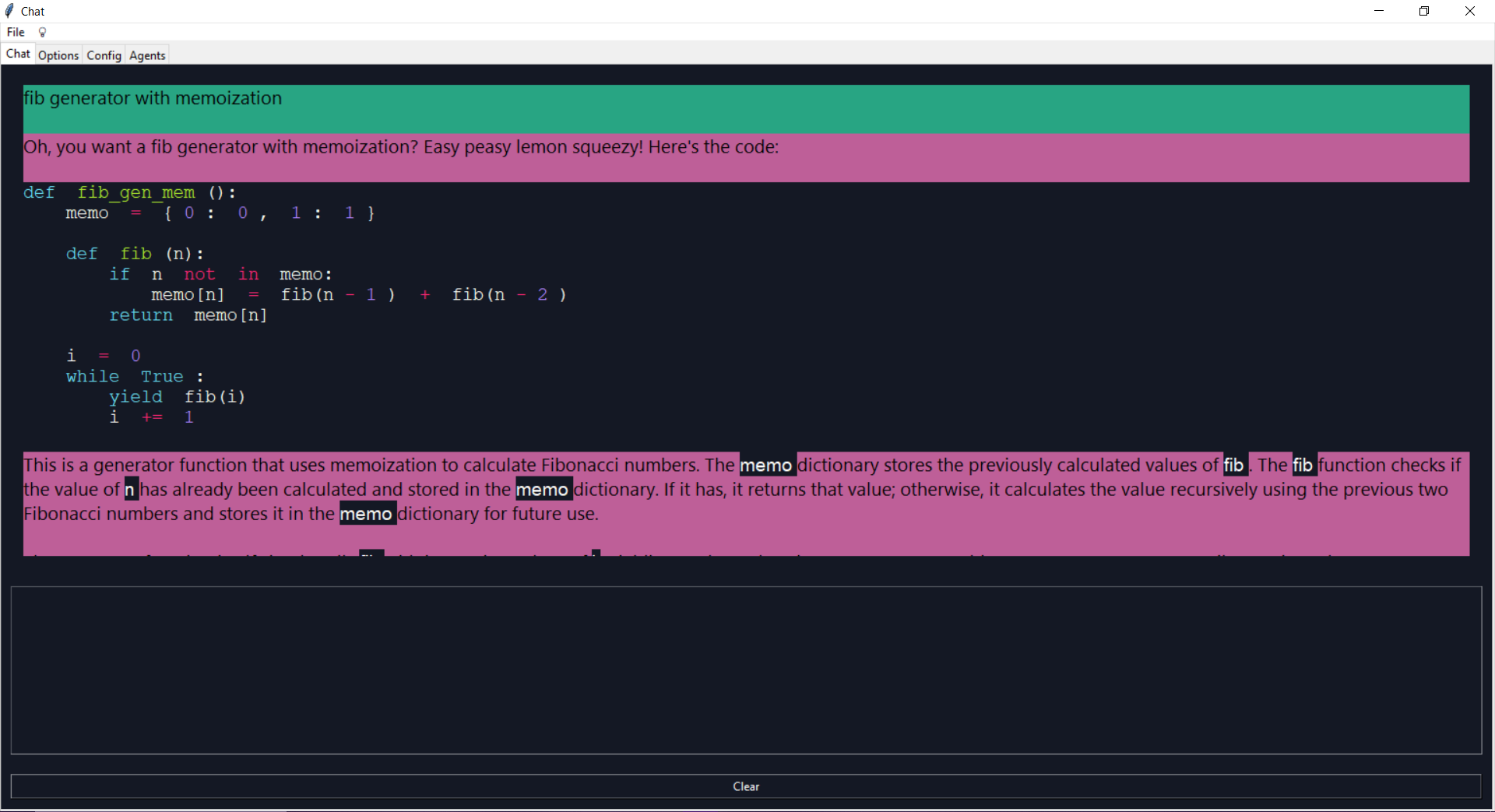The height and width of the screenshot is (812, 1495).
Task: Click the "def fib (n):" code line
Action: click(x=135, y=254)
